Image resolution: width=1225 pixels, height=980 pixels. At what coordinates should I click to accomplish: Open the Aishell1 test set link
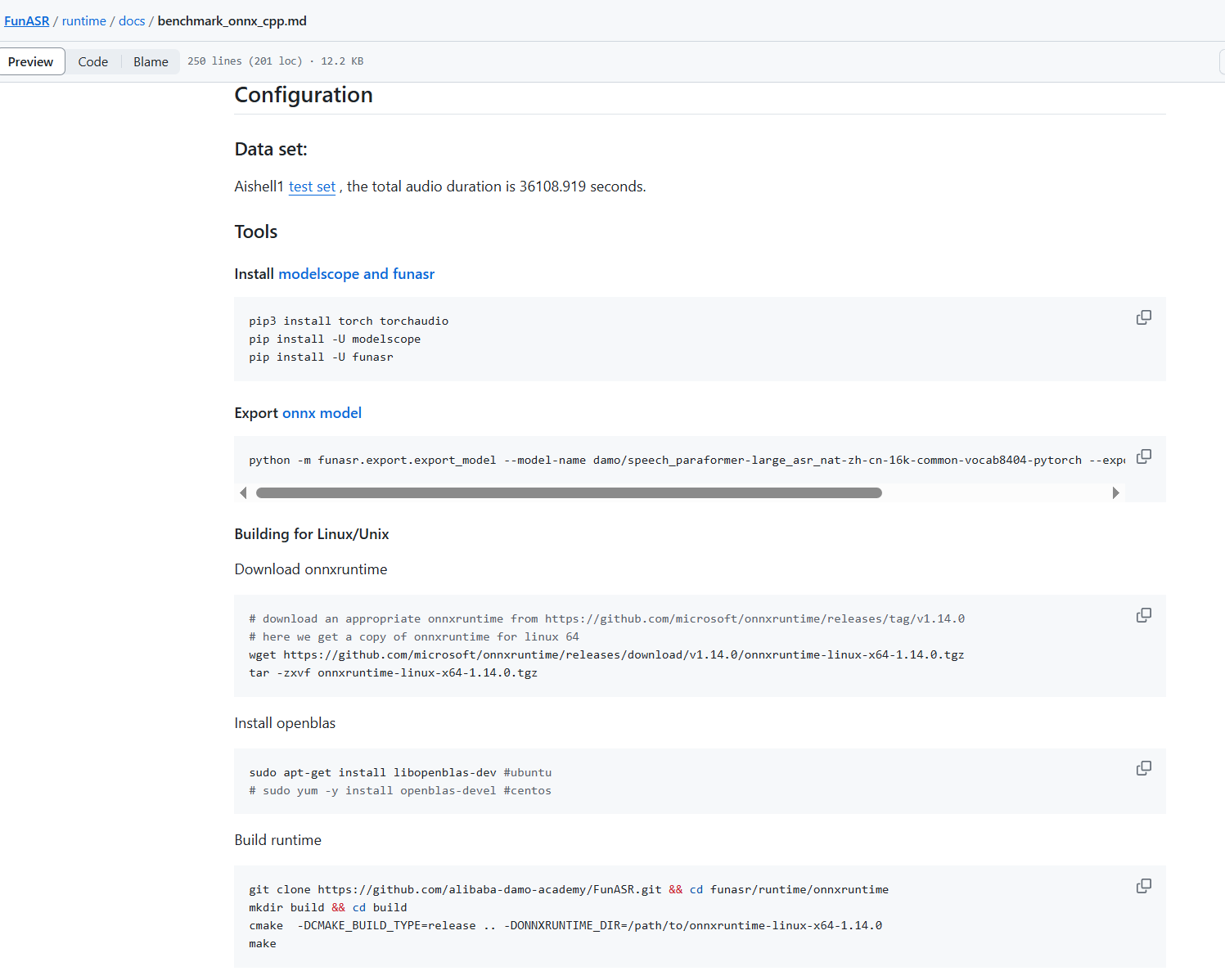coord(312,187)
